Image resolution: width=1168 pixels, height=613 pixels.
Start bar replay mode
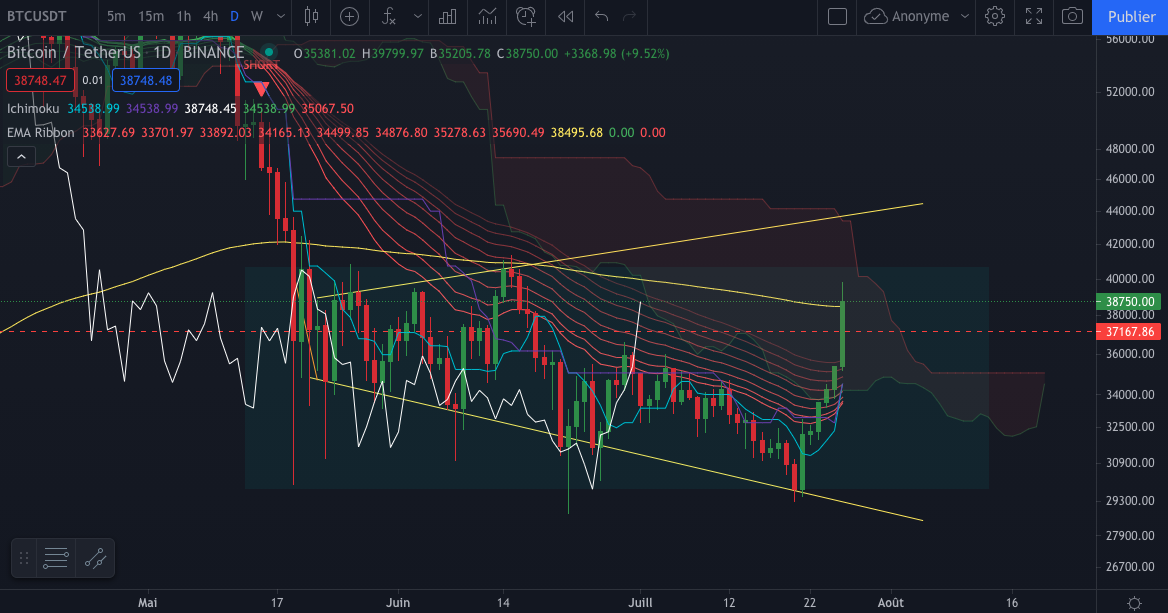pos(564,17)
